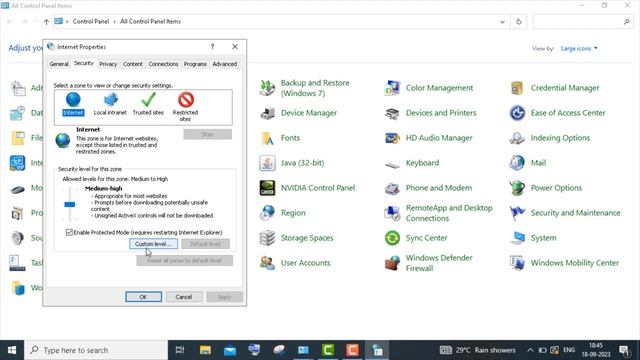Open the Storage Spaces icon
Image resolution: width=640 pixels, height=360 pixels.
point(267,238)
